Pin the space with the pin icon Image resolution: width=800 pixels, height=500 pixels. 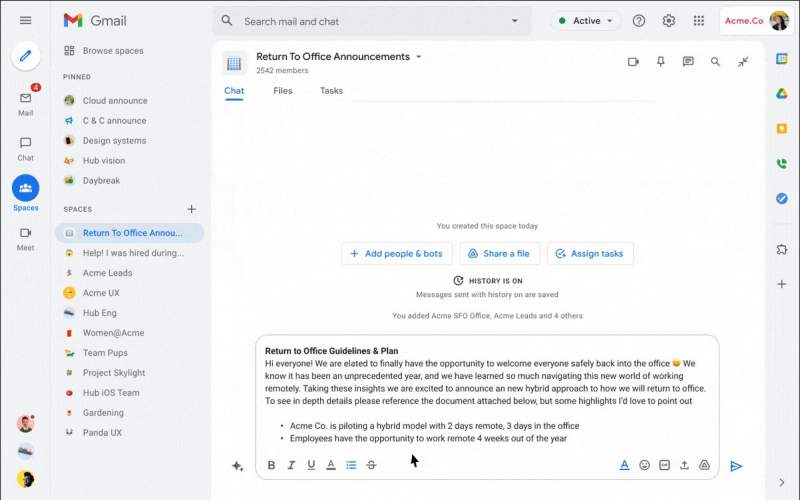tap(661, 62)
